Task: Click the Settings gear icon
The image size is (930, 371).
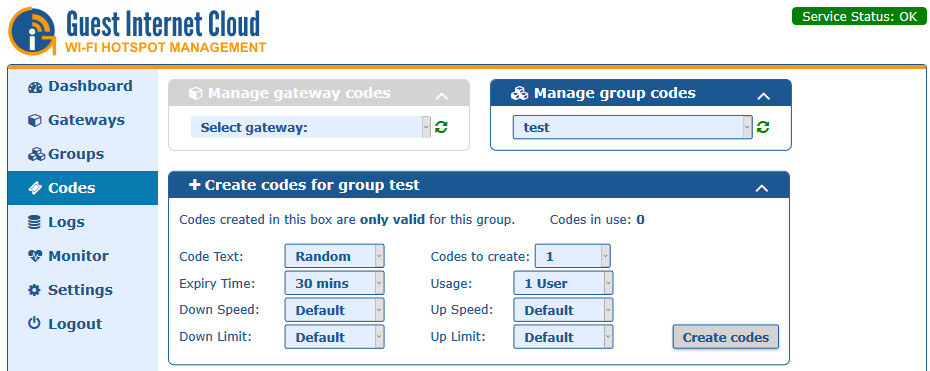Action: pos(34,290)
